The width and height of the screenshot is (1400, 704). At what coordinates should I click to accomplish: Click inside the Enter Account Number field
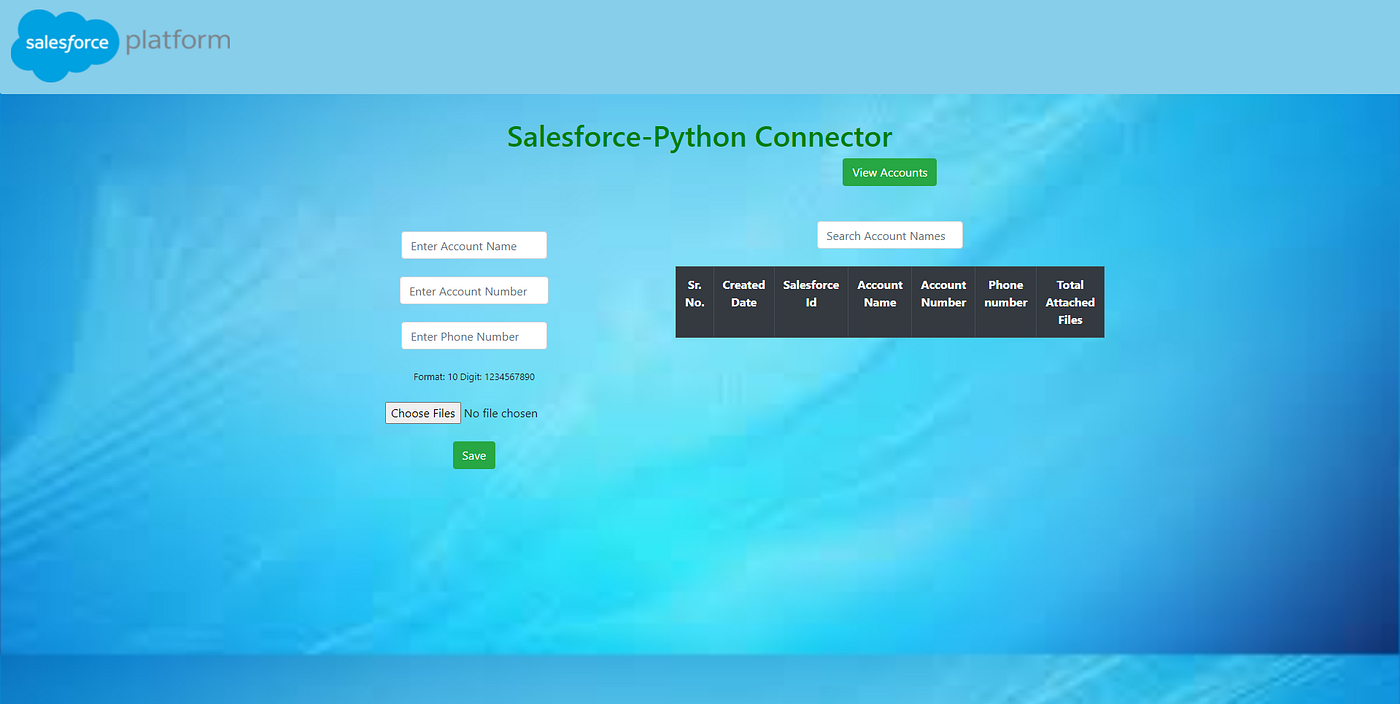click(x=473, y=290)
